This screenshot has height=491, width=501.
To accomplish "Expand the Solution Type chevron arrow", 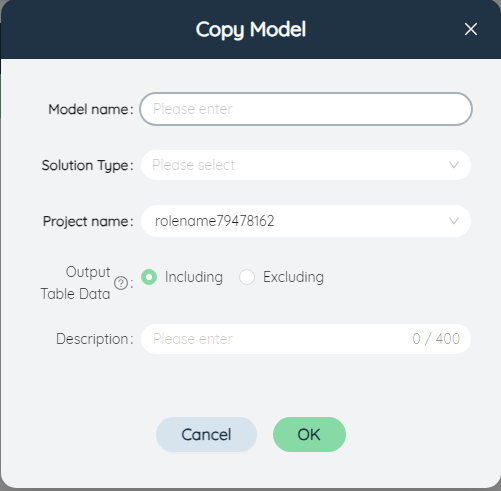I will (454, 165).
